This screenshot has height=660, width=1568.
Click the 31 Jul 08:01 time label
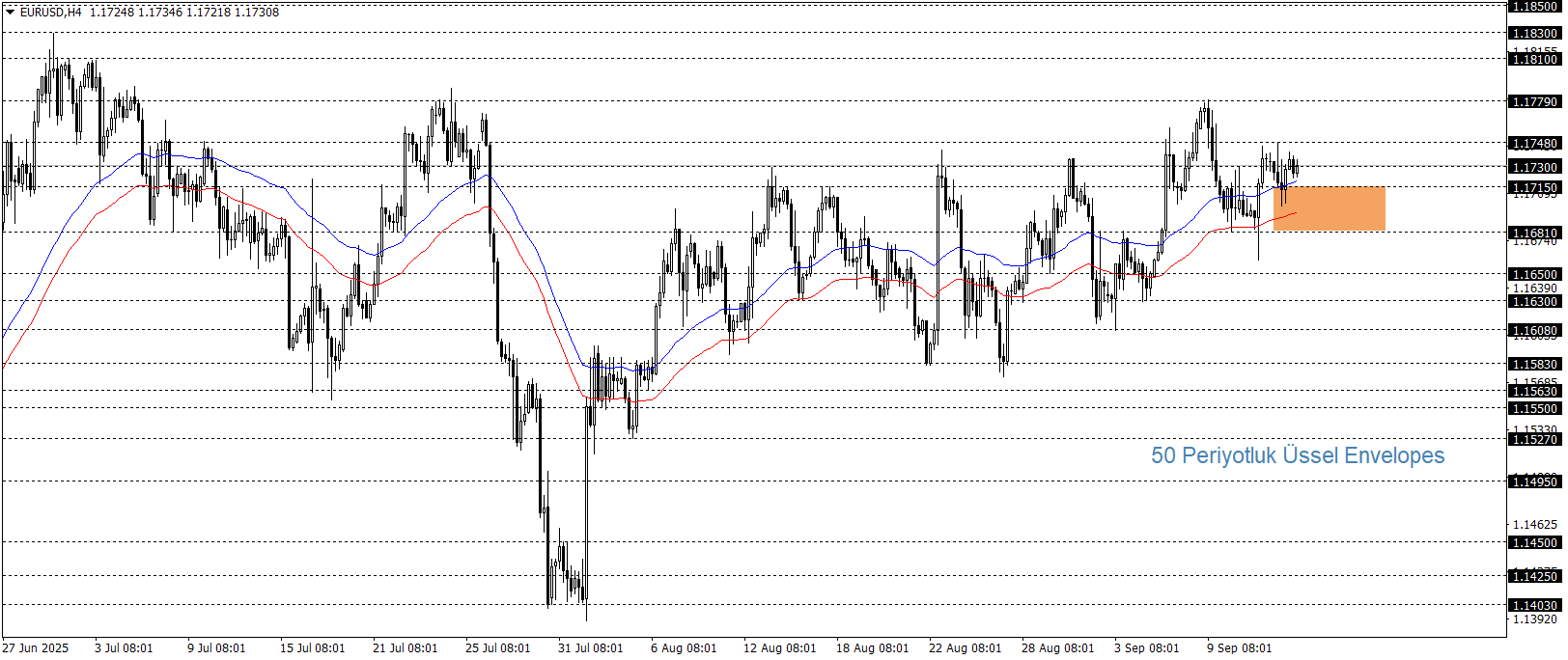tap(590, 647)
